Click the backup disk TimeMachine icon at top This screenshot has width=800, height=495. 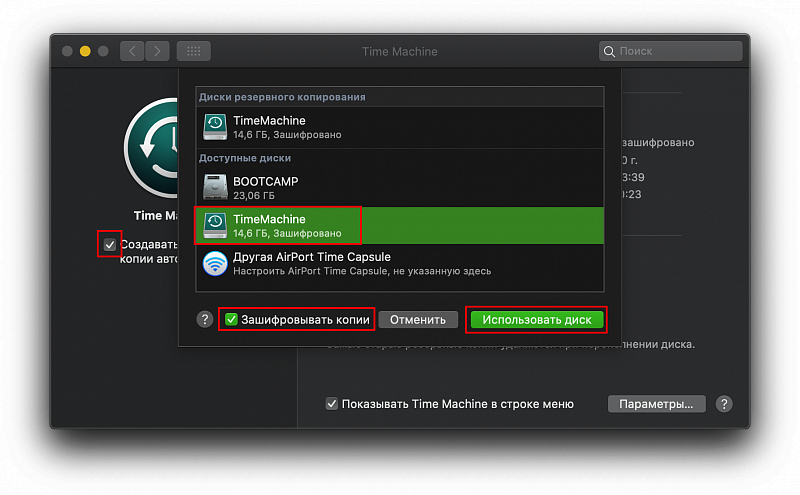(215, 127)
